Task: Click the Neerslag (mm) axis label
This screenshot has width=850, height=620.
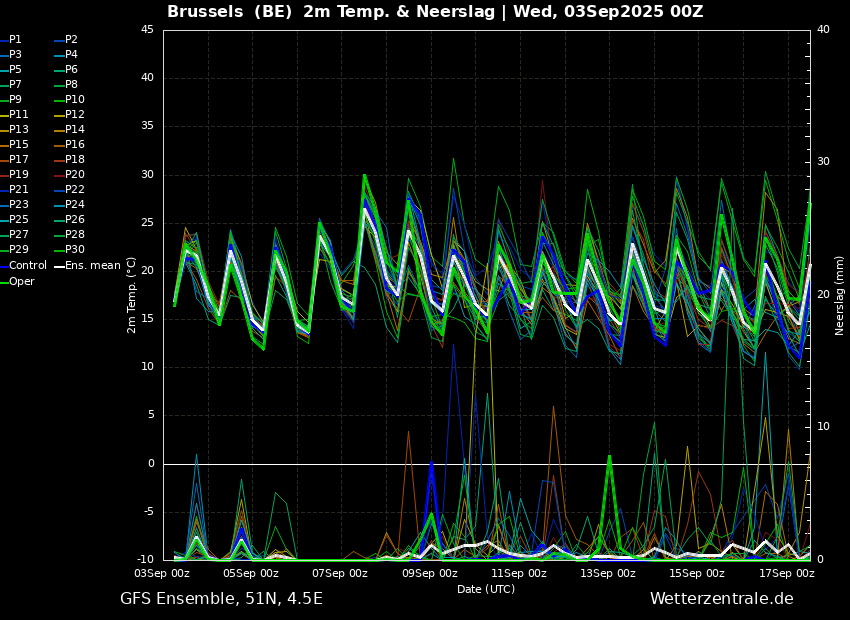Action: [x=840, y=295]
